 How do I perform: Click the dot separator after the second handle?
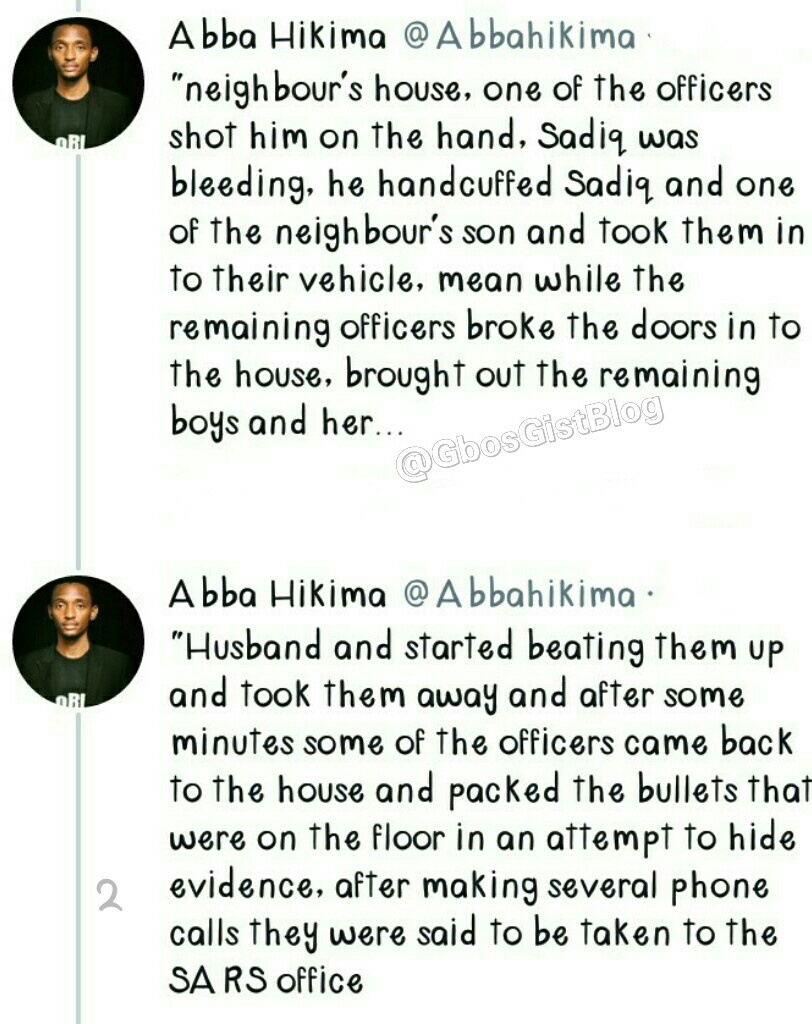(646, 596)
